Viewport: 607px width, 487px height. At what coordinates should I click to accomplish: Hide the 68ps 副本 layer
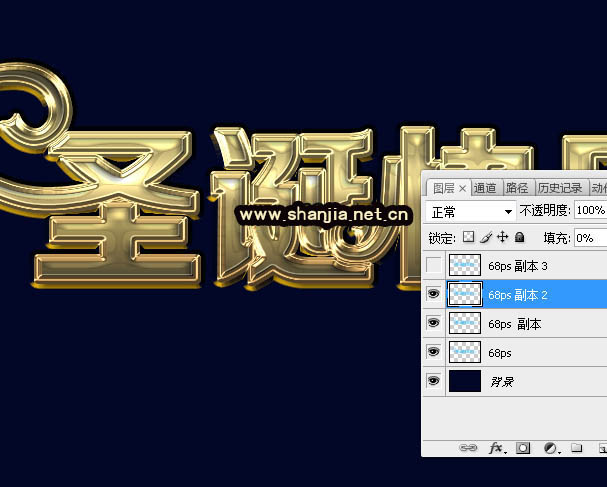(x=434, y=322)
